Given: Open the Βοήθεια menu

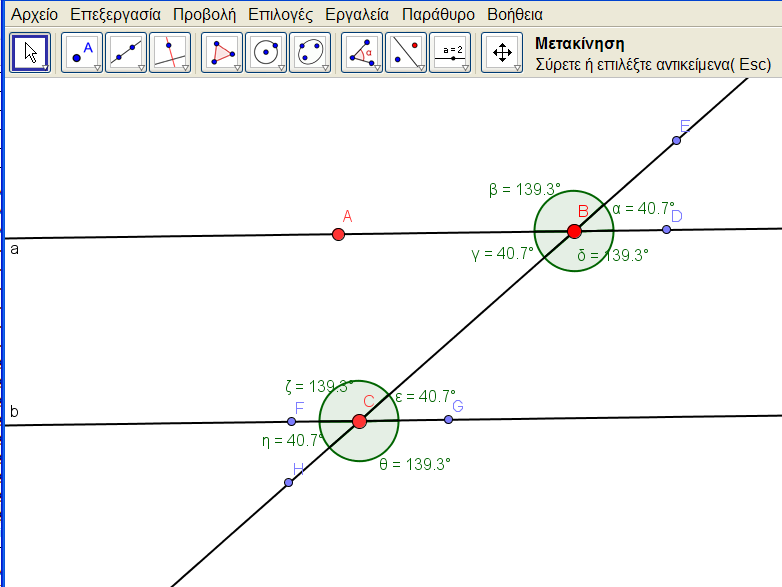Looking at the screenshot, I should pos(515,15).
